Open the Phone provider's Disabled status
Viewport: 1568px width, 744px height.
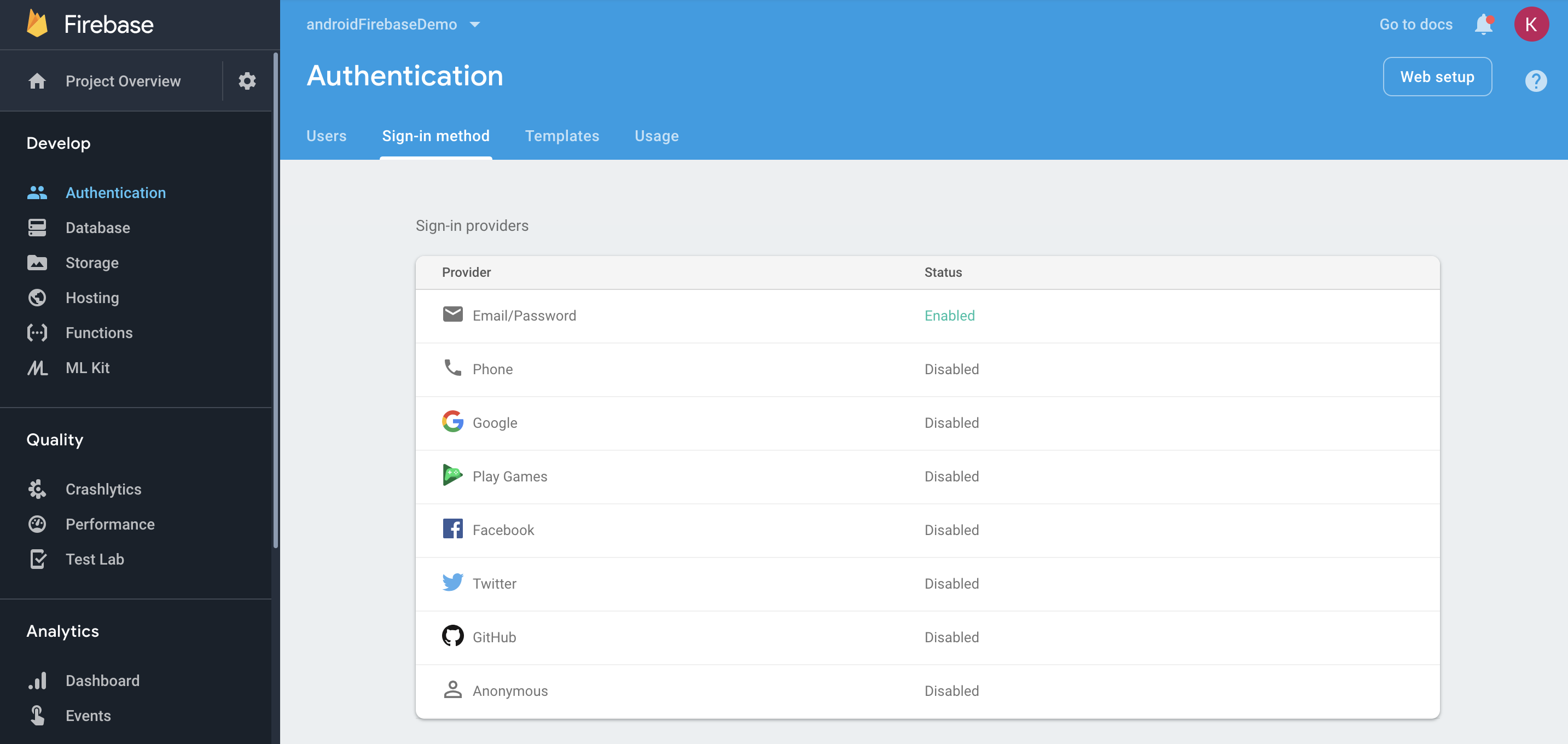pyautogui.click(x=951, y=370)
